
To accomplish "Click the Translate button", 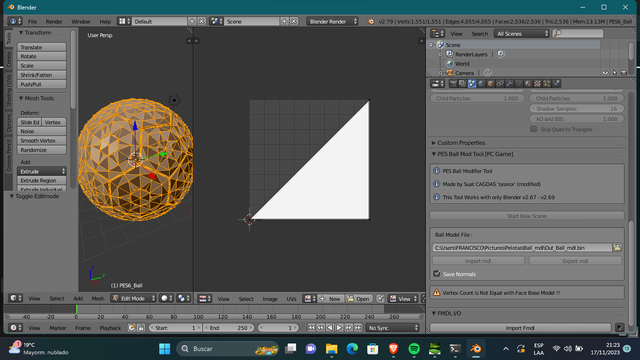I will coord(42,47).
